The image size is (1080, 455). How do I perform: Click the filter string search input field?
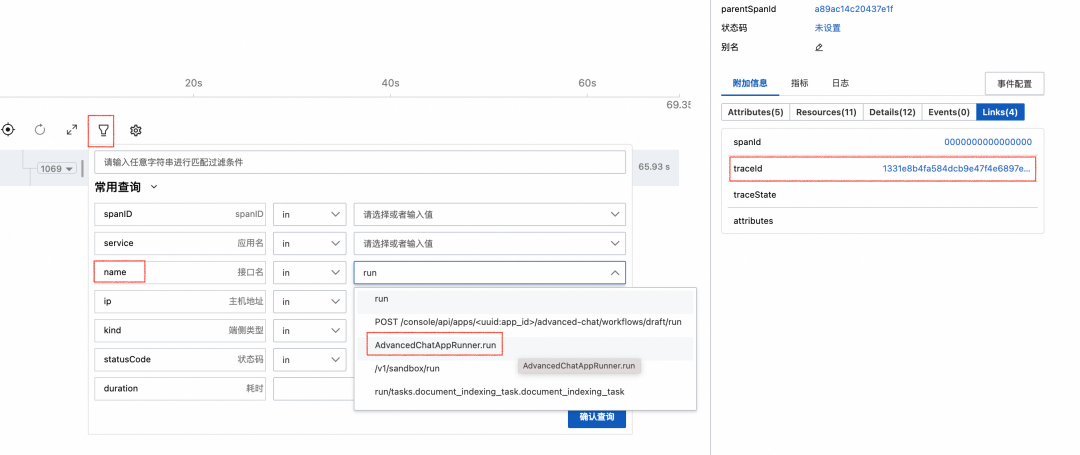[x=360, y=162]
